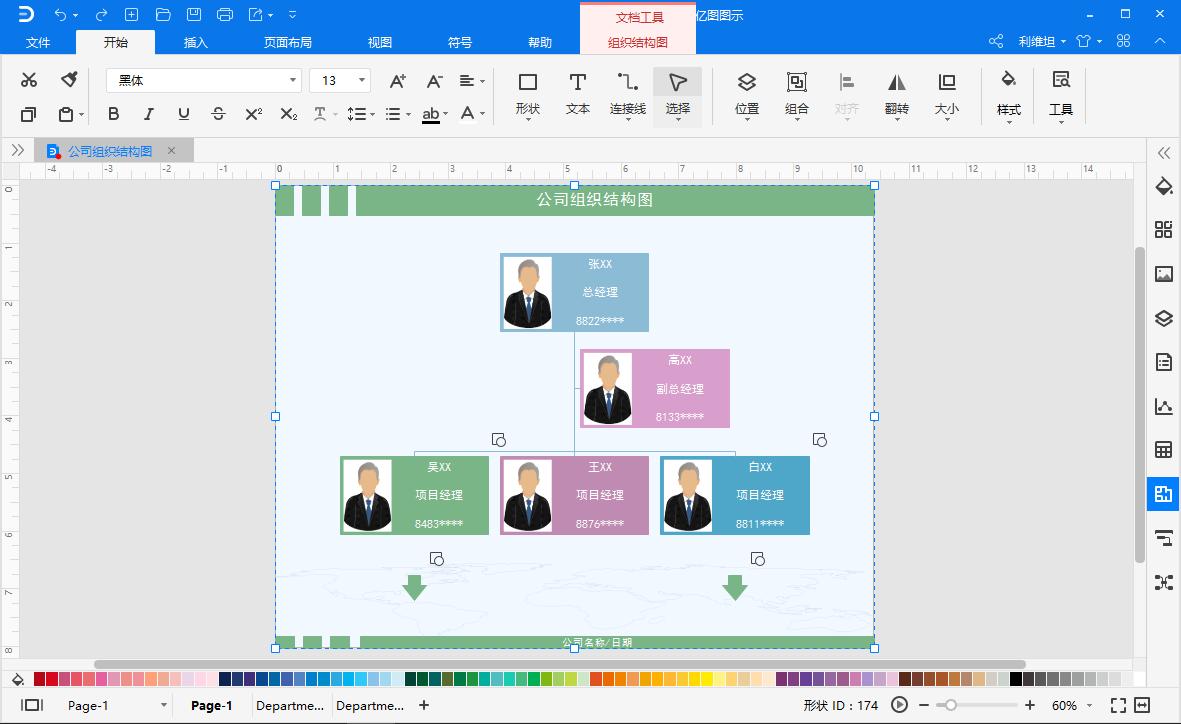Select the Page-1 sheet tab

[x=212, y=705]
